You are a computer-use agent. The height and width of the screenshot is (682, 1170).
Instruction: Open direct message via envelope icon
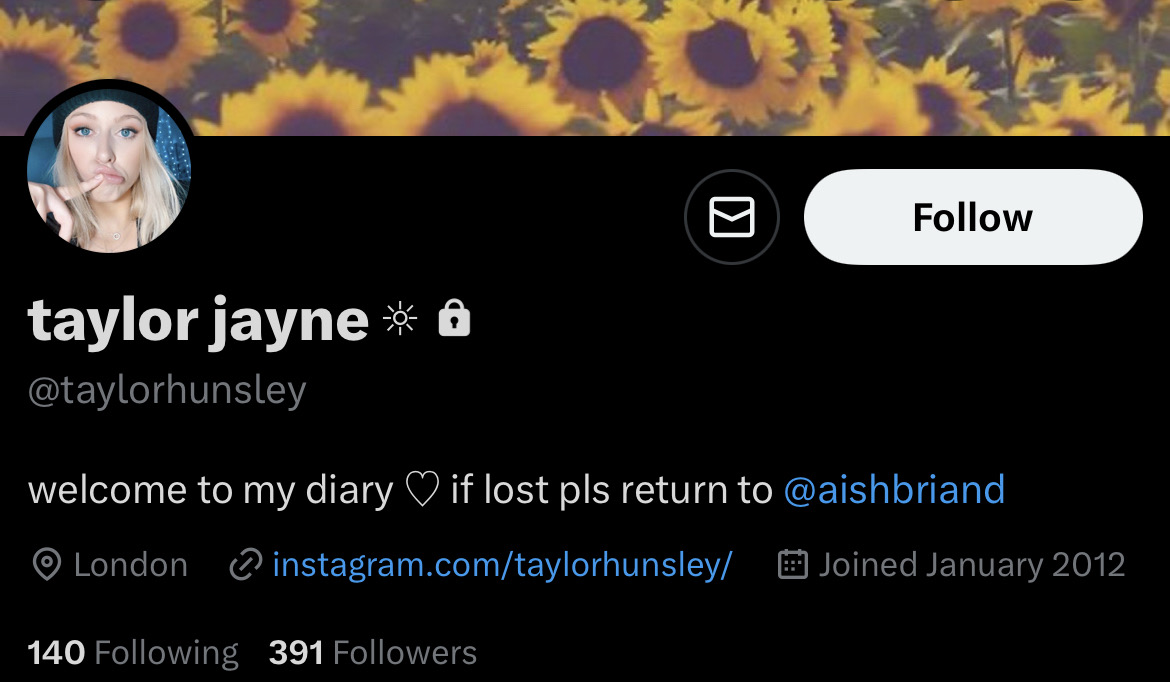[731, 217]
